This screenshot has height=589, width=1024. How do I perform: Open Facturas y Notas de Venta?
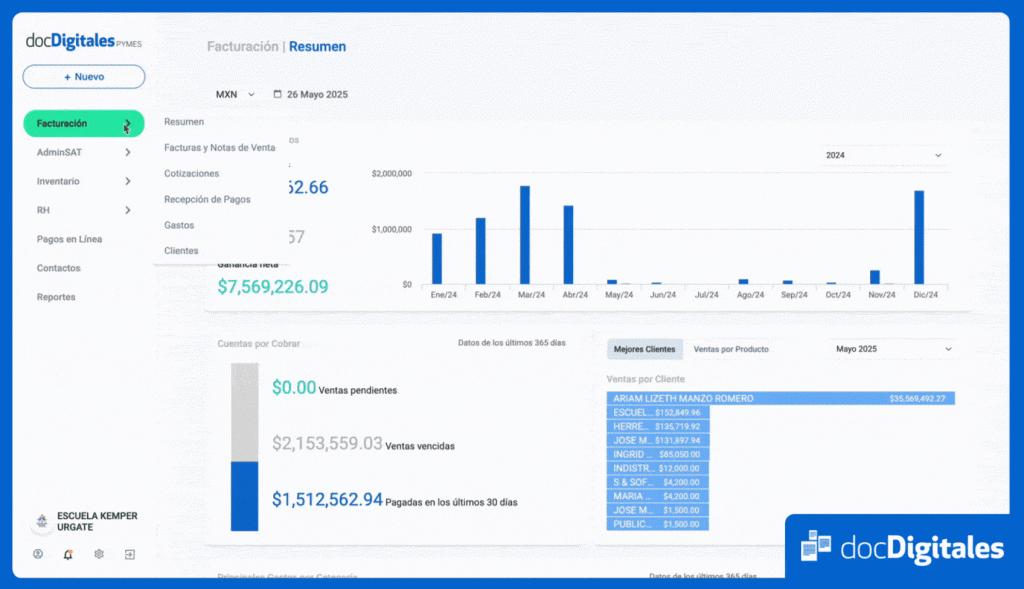219,148
